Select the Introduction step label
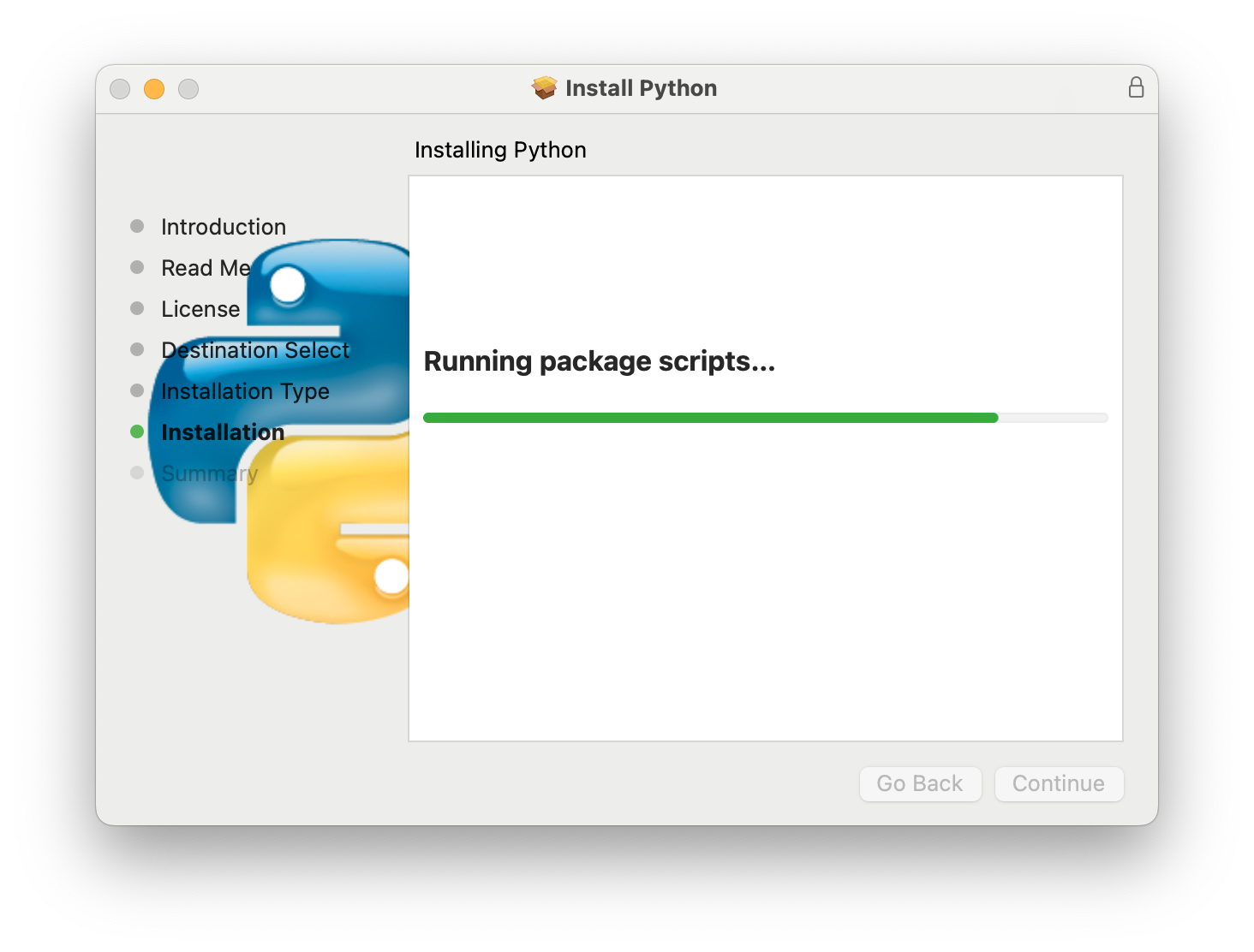Image resolution: width=1254 pixels, height=952 pixels. tap(224, 227)
